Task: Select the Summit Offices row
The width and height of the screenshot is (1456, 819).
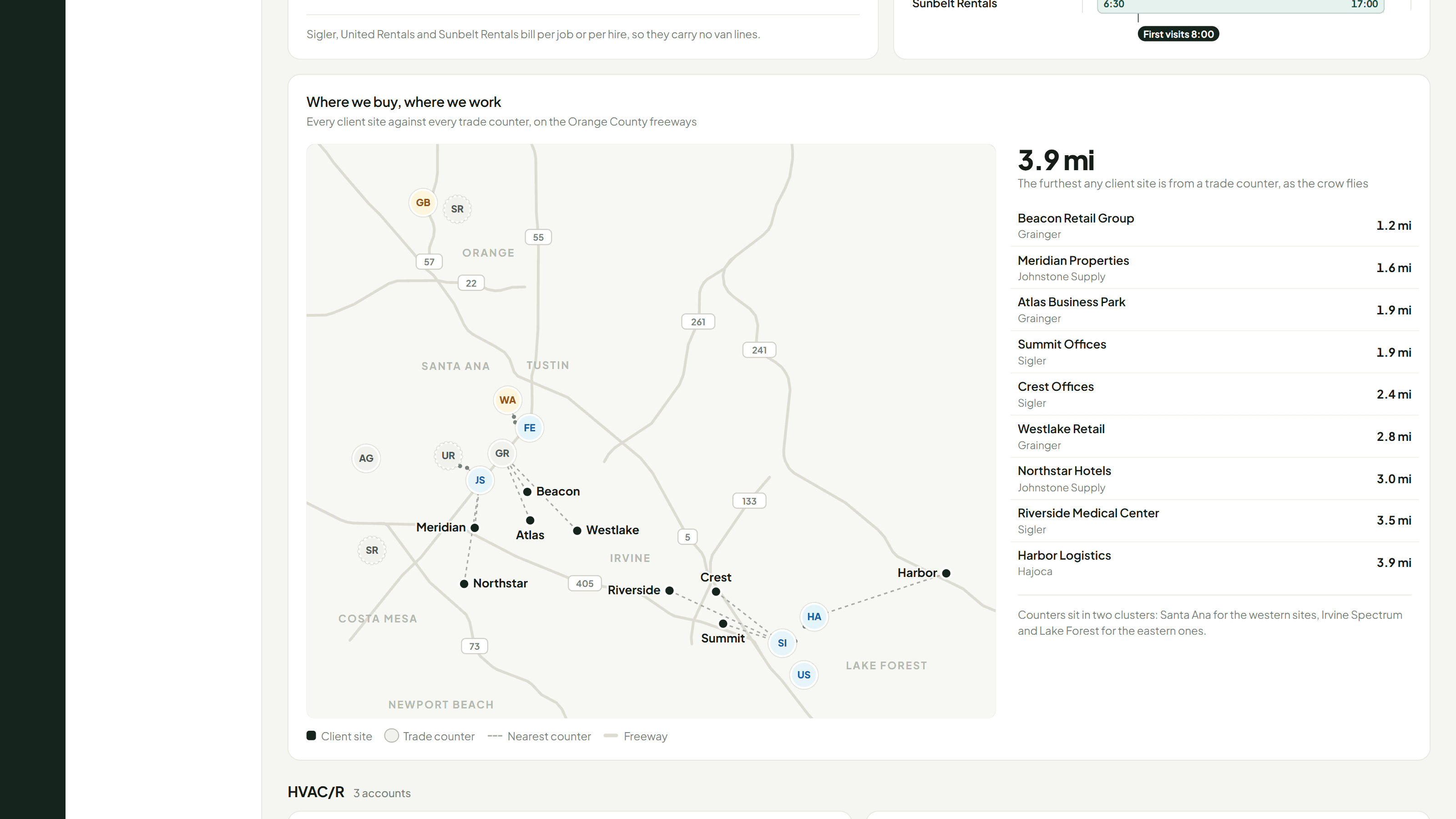Action: click(1214, 352)
